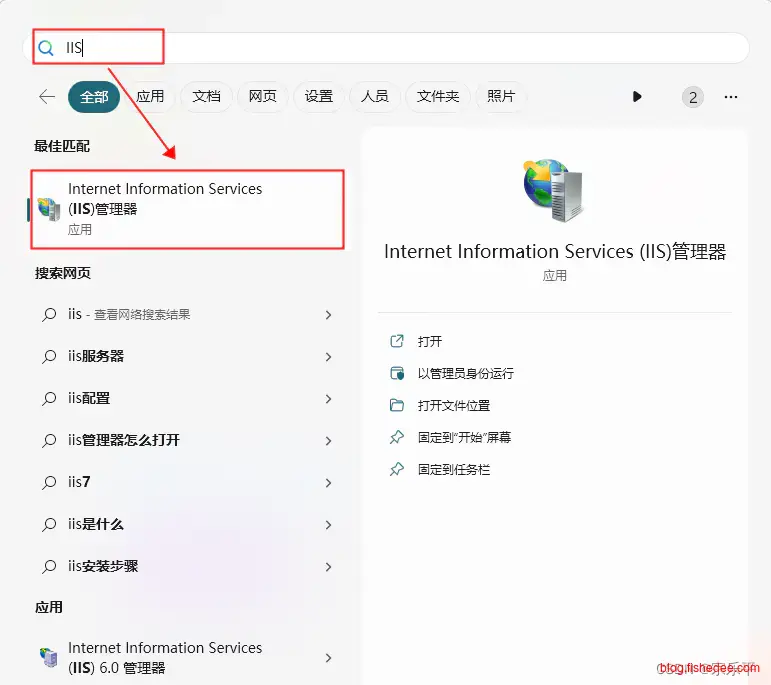
Task: Click the IIS 6.0 管理器 app icon
Action: (x=48, y=658)
